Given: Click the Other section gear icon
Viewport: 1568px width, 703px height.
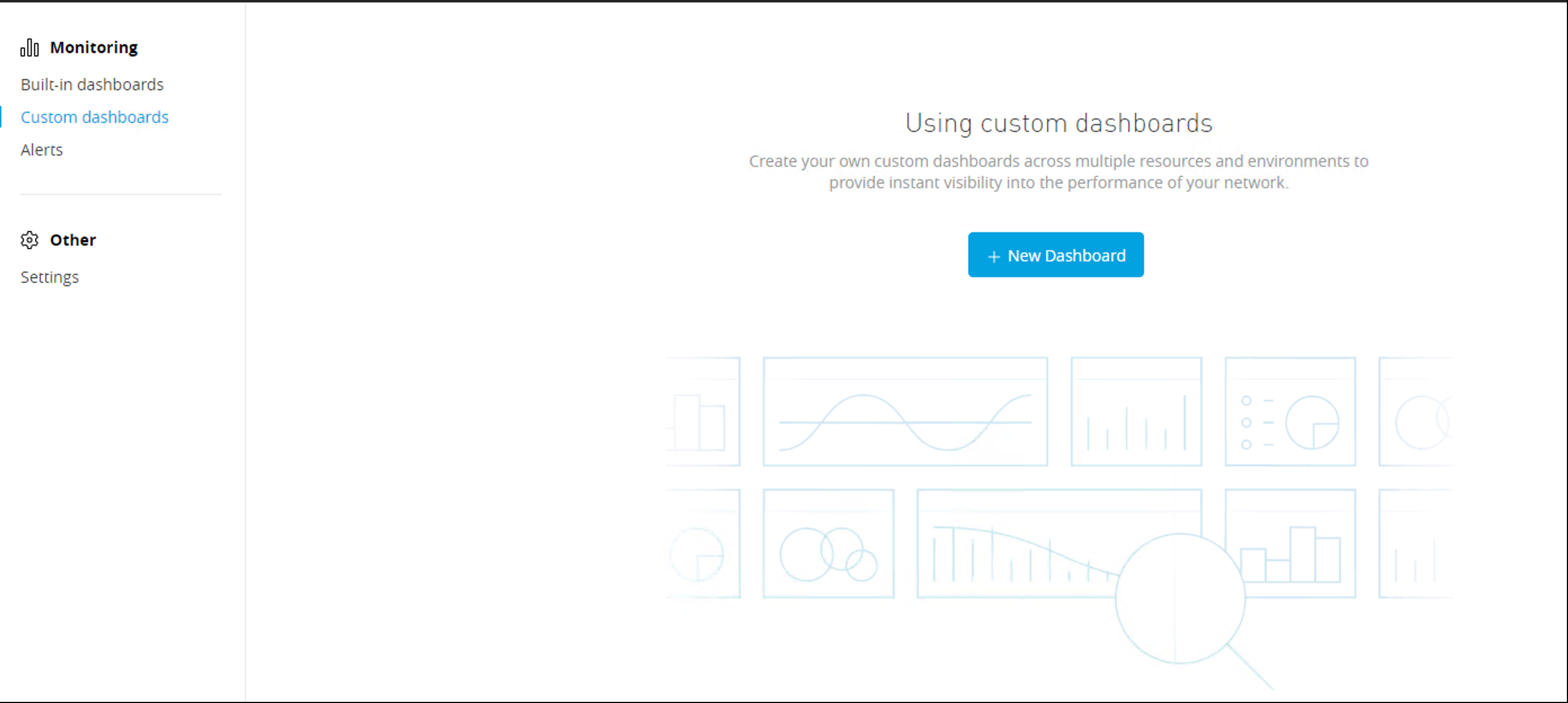Looking at the screenshot, I should 29,240.
